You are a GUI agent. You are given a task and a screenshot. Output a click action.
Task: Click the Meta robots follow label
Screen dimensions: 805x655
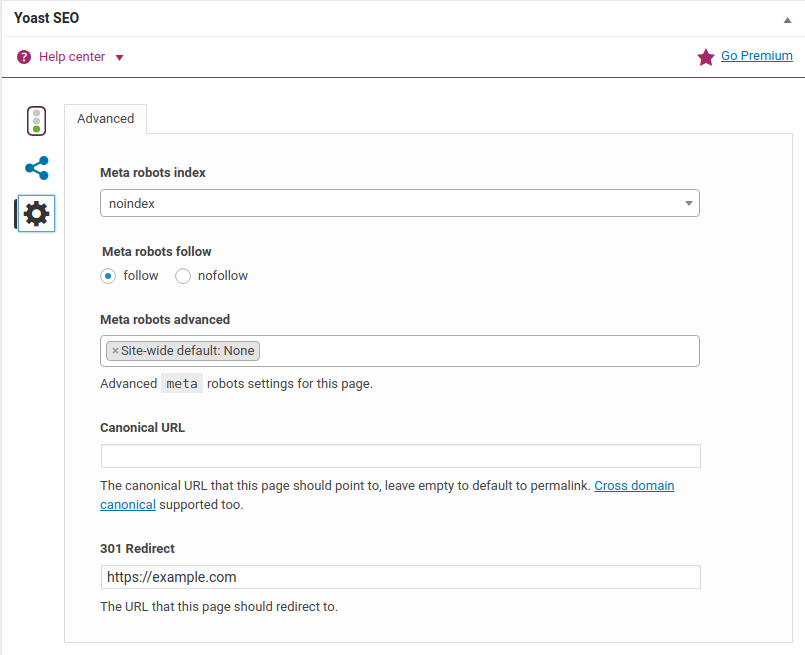click(x=157, y=252)
